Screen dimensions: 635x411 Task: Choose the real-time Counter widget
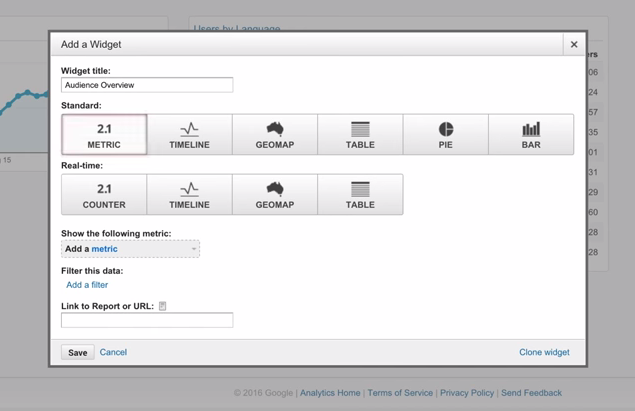(104, 194)
